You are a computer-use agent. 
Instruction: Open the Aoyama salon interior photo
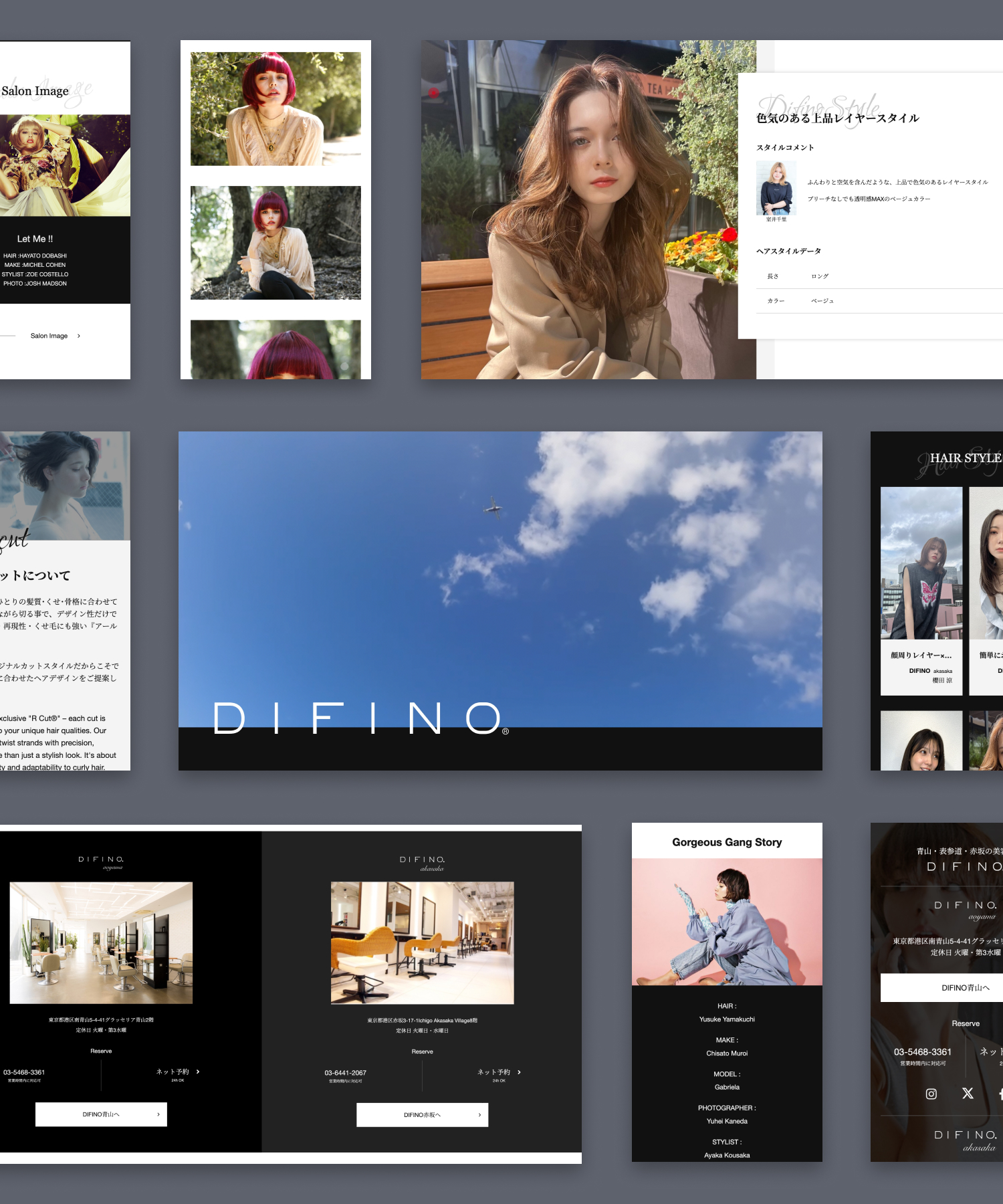(101, 942)
